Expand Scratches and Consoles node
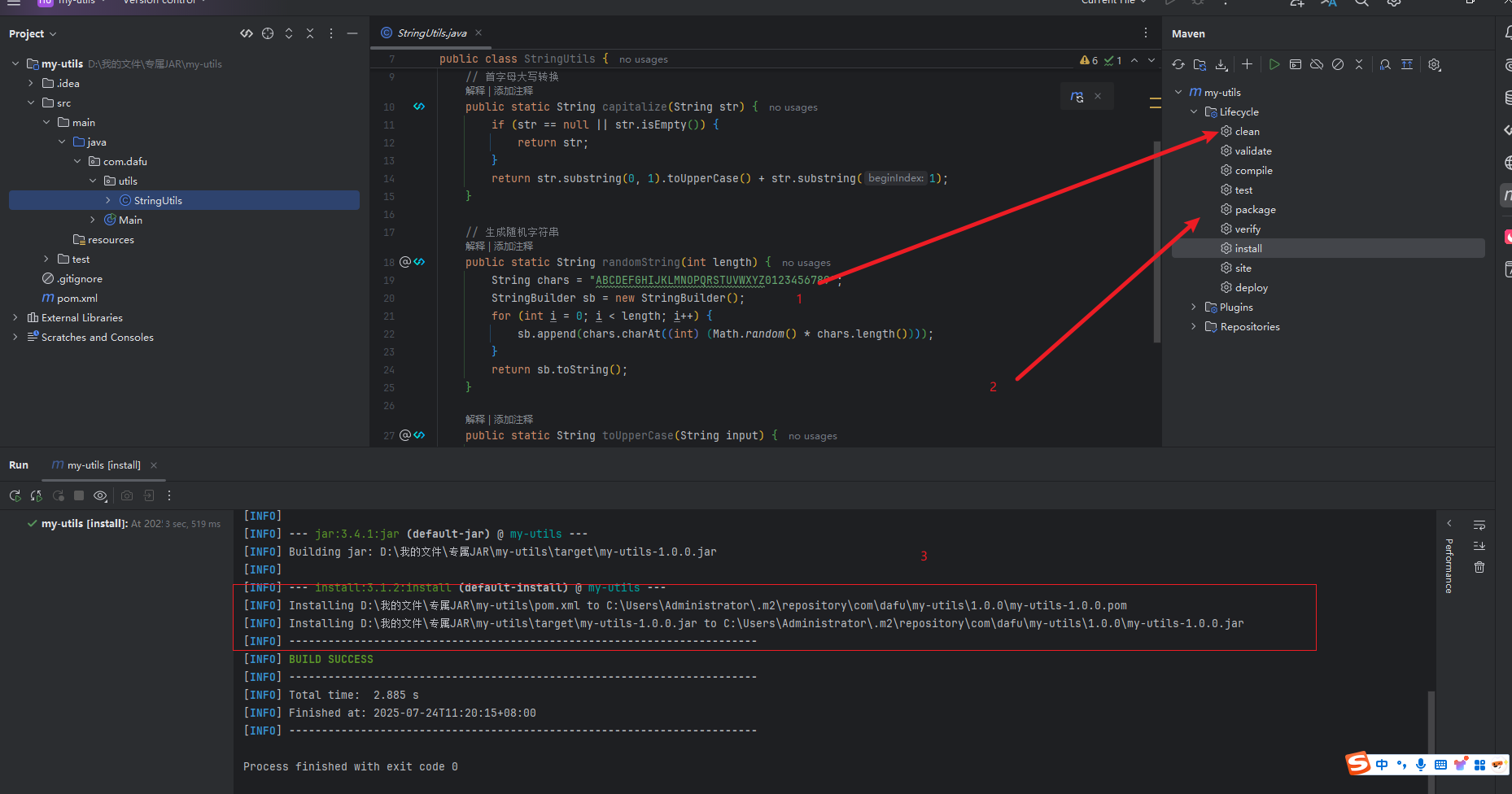 [x=15, y=337]
